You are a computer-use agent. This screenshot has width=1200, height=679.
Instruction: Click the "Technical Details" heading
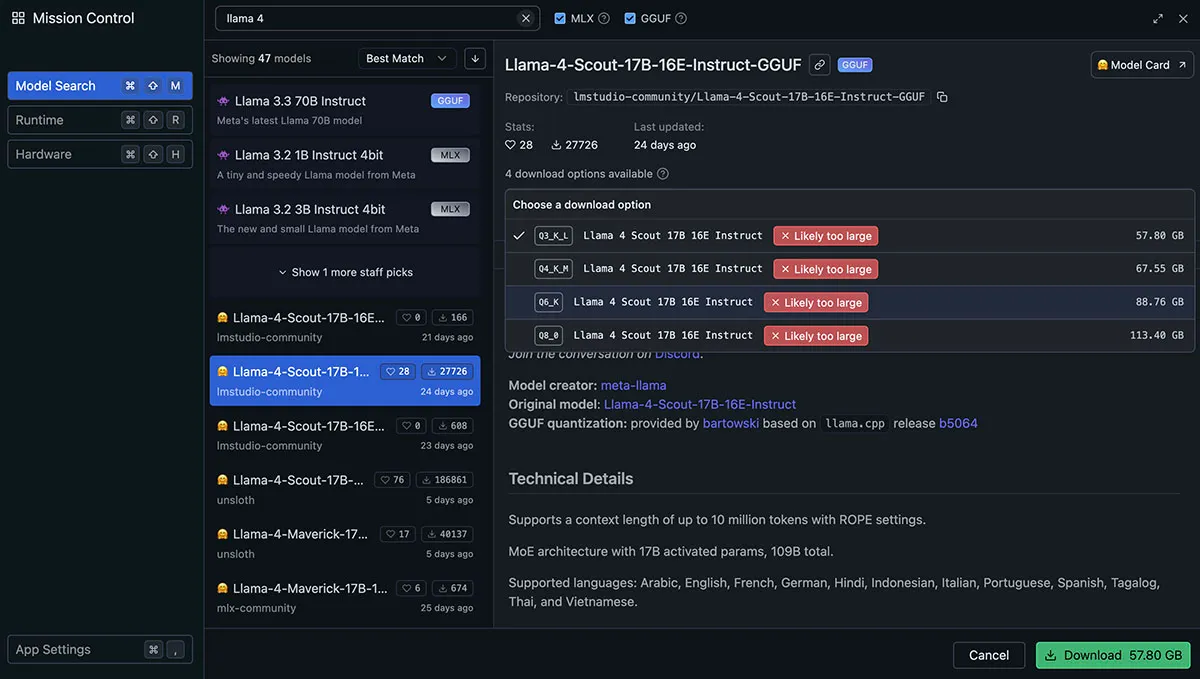coord(571,479)
